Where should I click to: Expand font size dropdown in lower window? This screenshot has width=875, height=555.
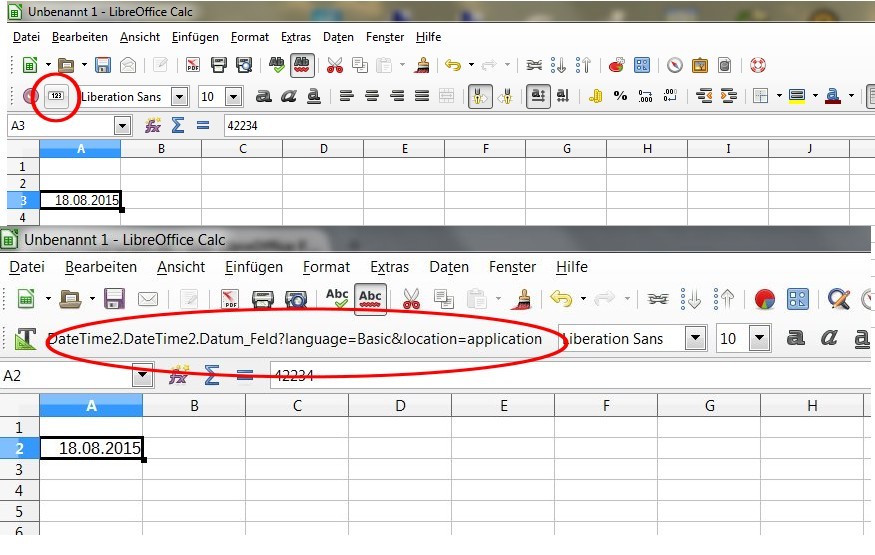(x=759, y=338)
